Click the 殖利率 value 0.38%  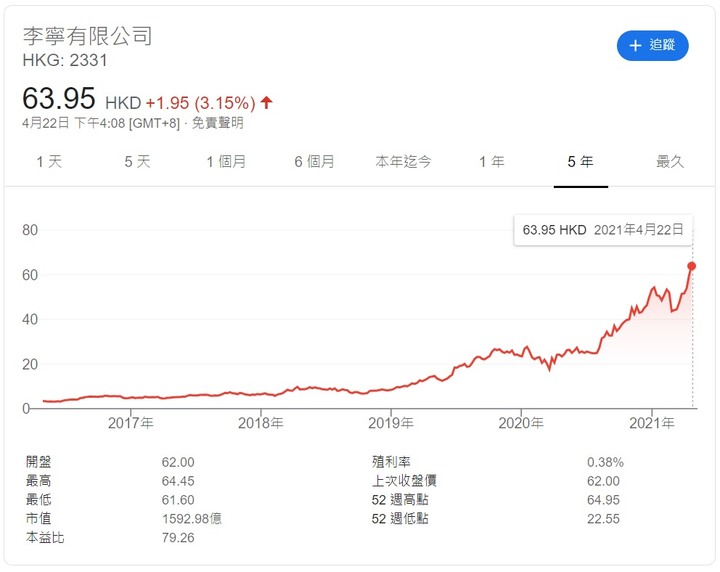[x=605, y=462]
